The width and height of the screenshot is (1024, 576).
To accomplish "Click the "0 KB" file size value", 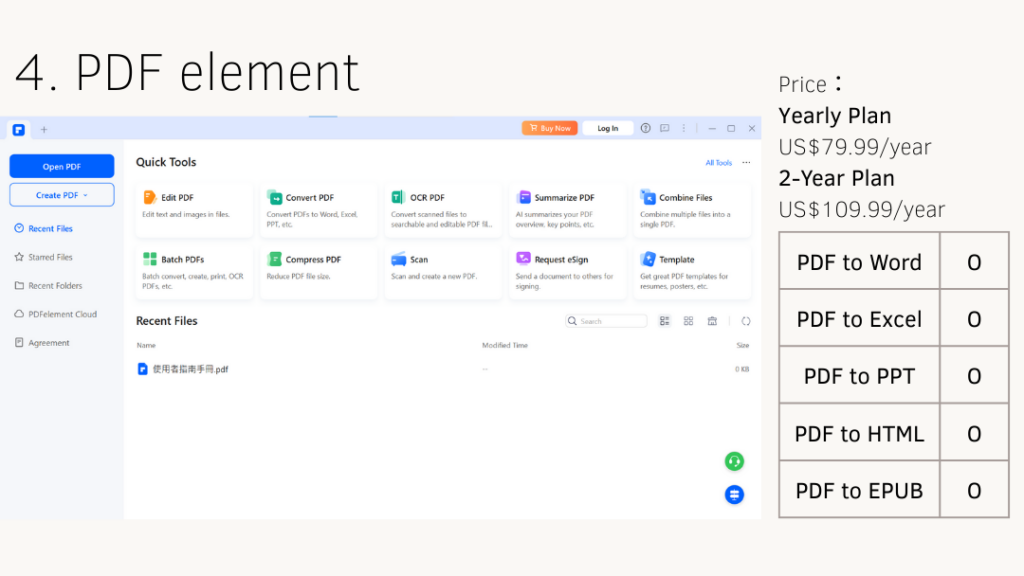I will (x=742, y=370).
